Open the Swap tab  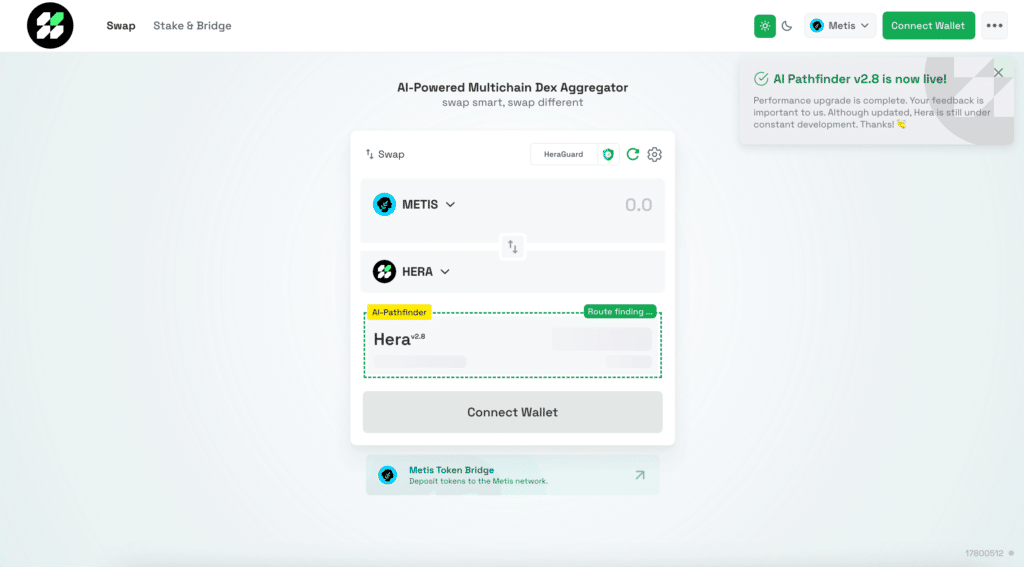point(121,25)
